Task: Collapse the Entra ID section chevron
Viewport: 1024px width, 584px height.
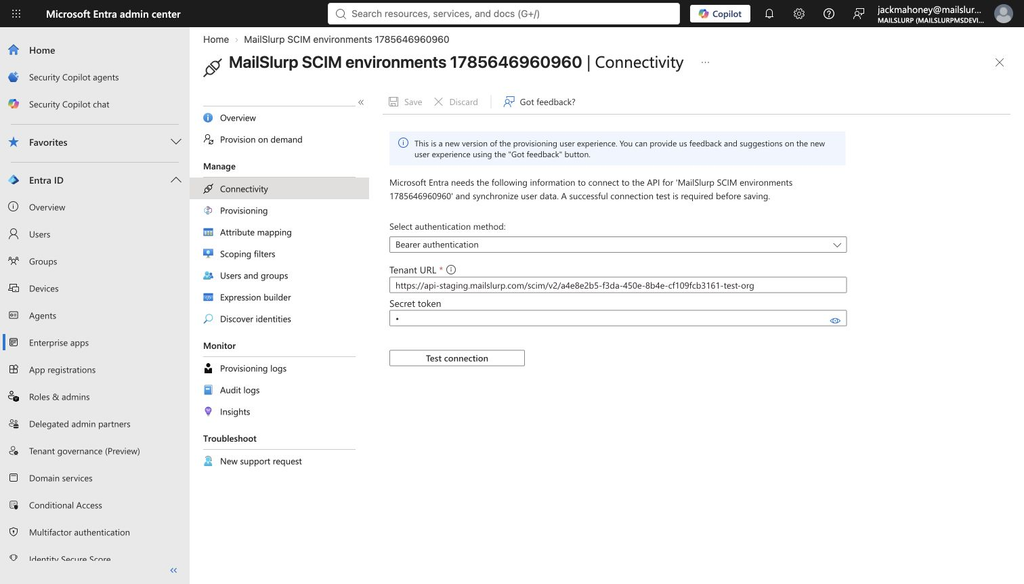Action: click(176, 180)
